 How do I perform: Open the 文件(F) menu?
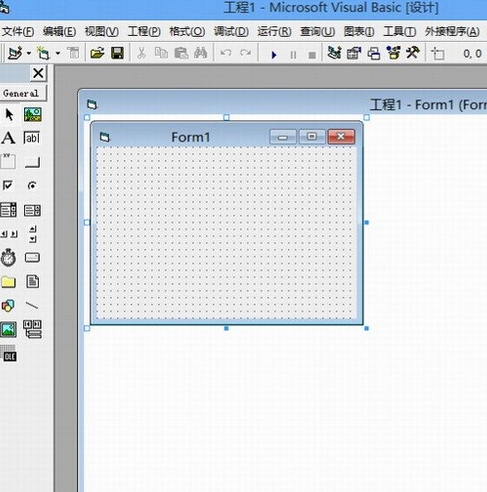[18, 32]
